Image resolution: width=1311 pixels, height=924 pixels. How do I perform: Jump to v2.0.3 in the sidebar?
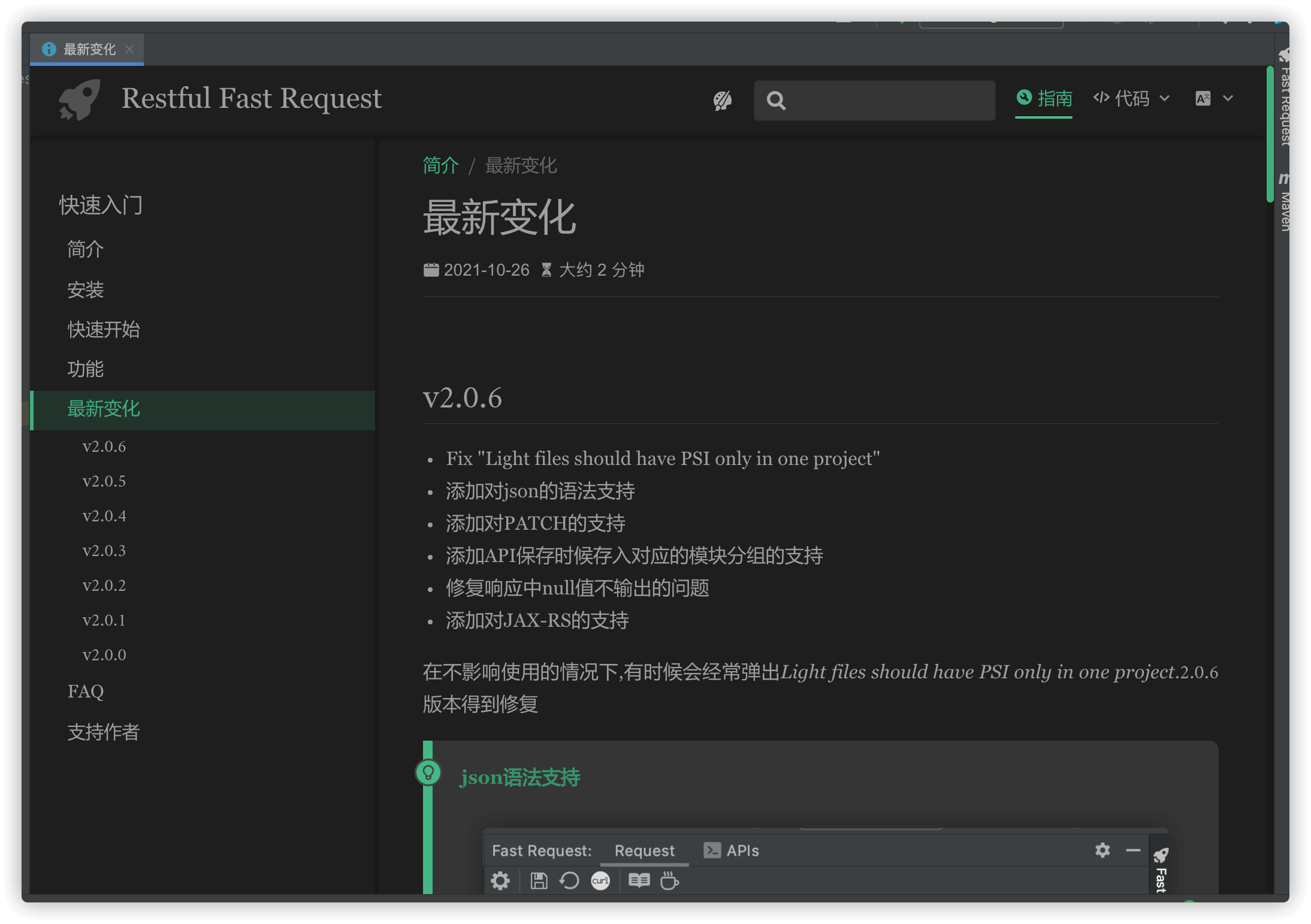point(104,551)
